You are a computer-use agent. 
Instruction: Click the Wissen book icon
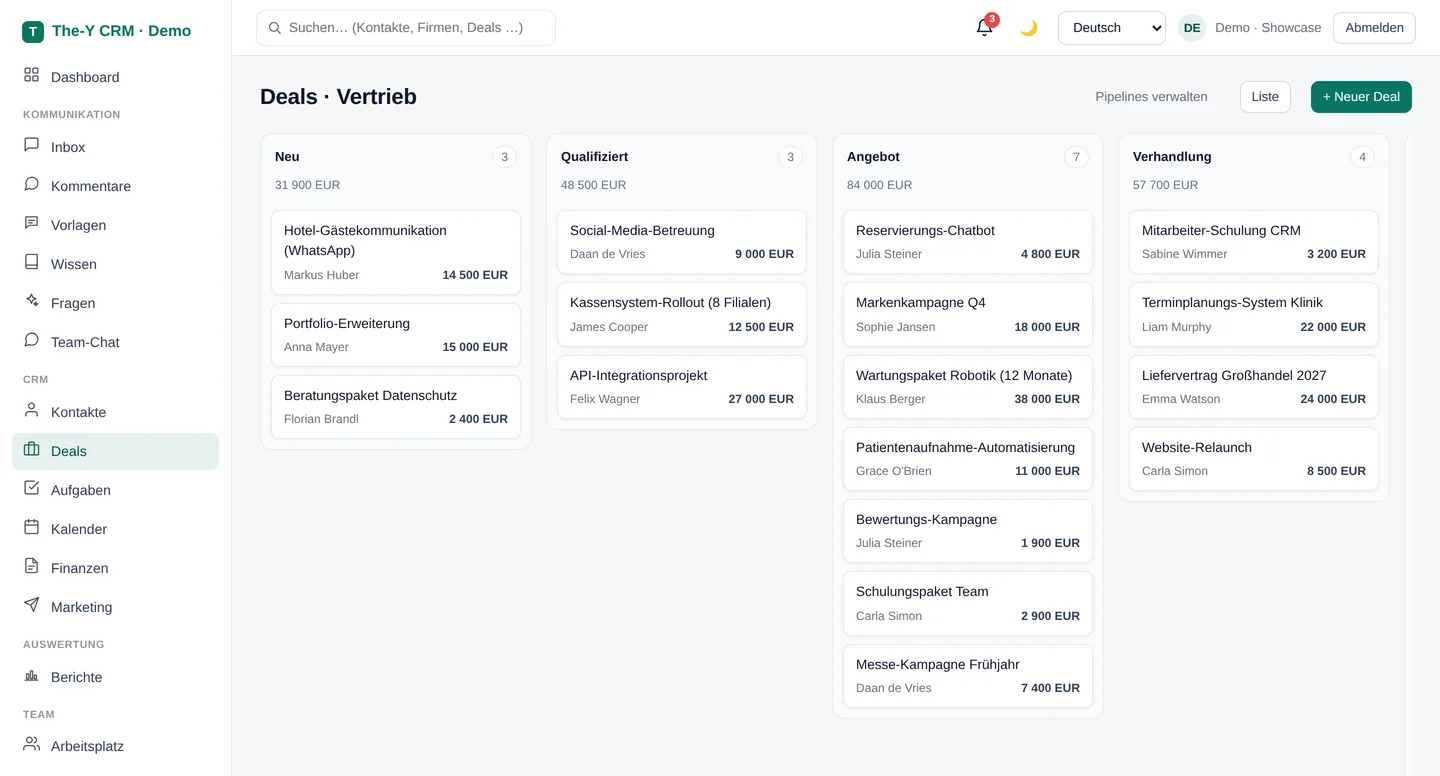click(x=32, y=262)
